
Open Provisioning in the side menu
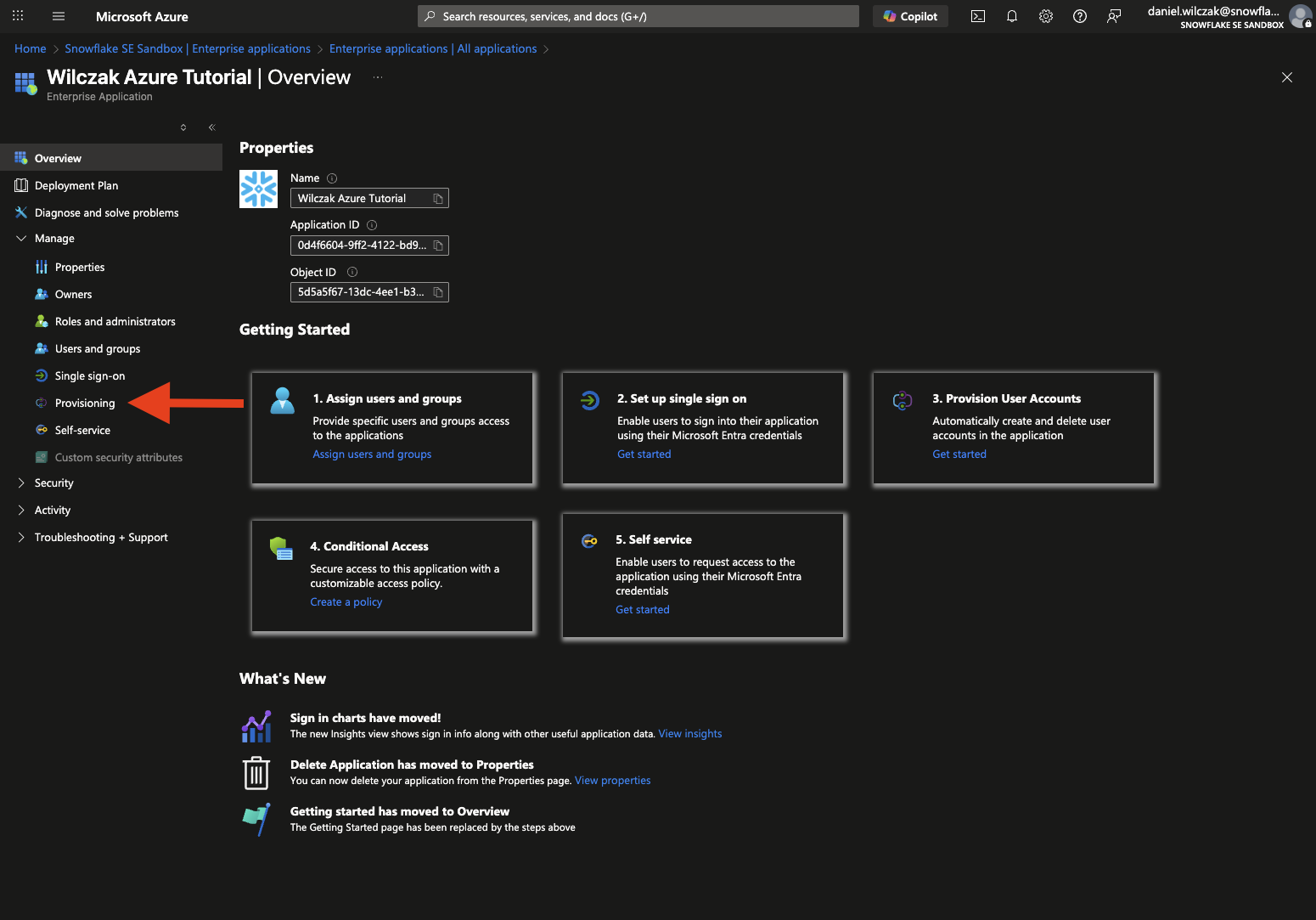(x=85, y=404)
